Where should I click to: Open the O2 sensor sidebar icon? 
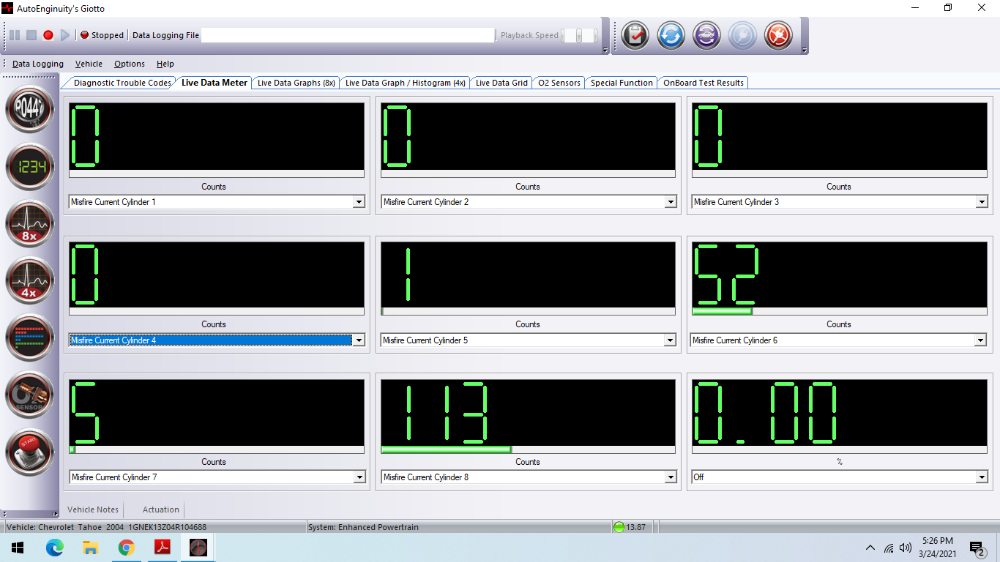coord(31,396)
